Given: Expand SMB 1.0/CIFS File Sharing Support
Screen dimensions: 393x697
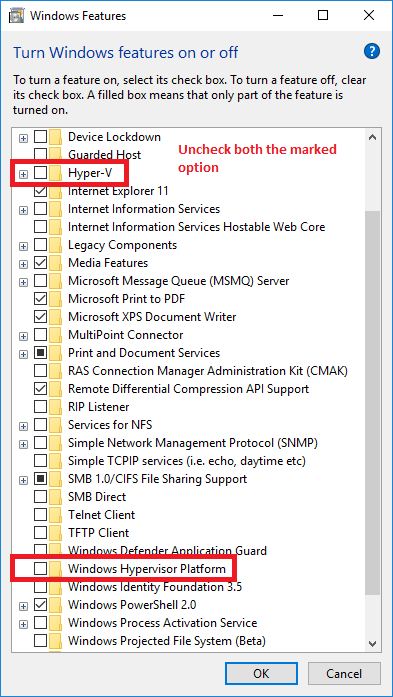Looking at the screenshot, I should coord(23,480).
